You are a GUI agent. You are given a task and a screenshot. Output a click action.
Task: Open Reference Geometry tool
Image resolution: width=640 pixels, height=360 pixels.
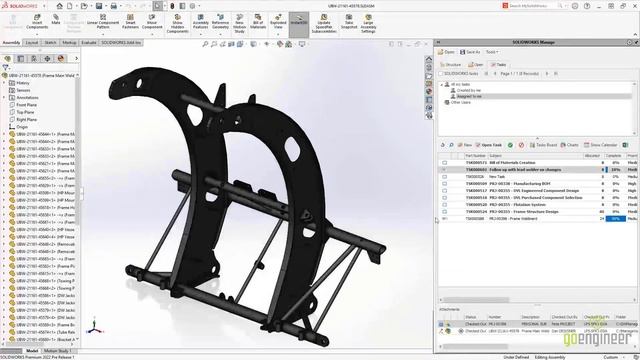220,22
